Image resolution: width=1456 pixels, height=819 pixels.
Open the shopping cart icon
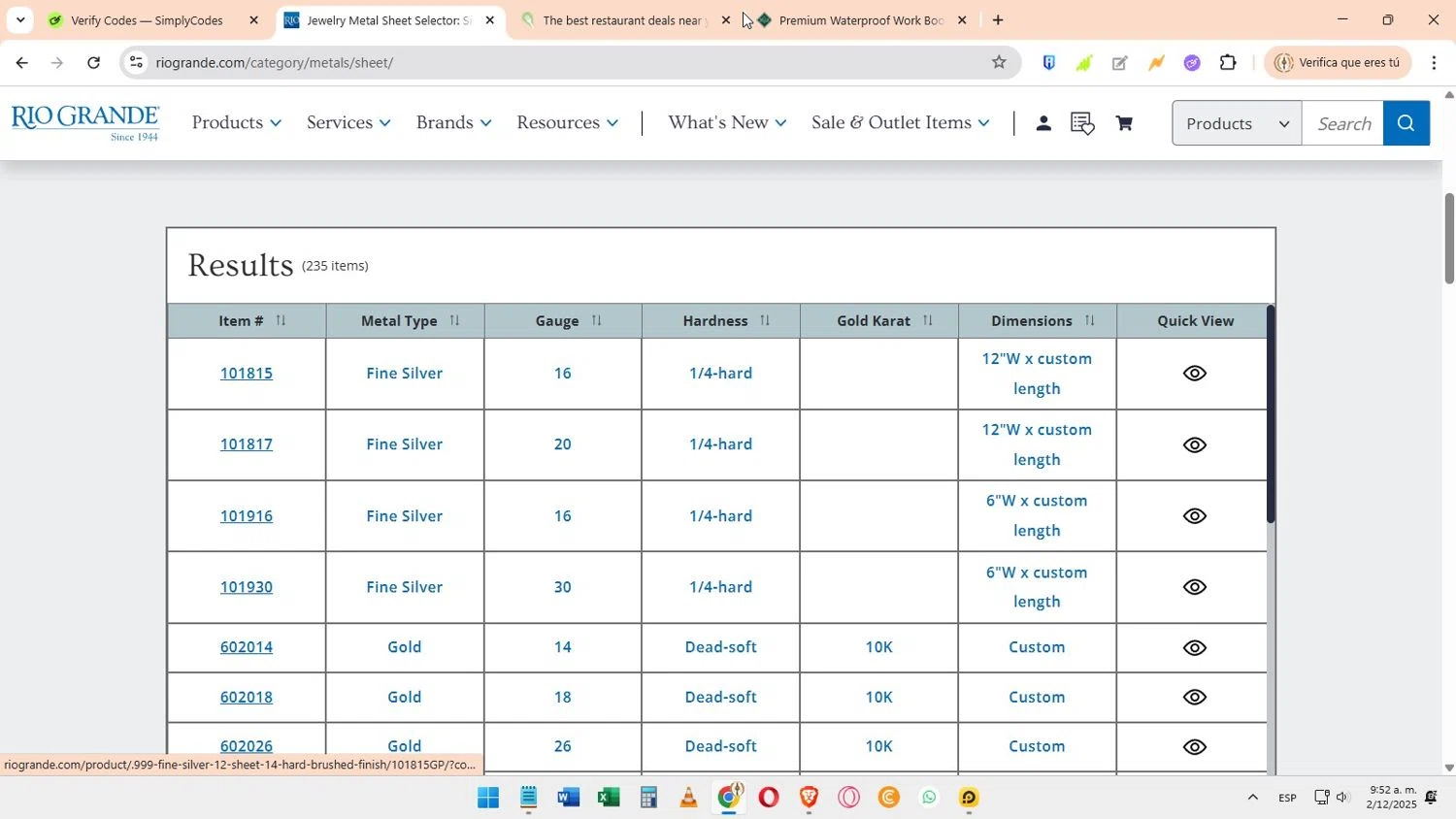[x=1124, y=123]
